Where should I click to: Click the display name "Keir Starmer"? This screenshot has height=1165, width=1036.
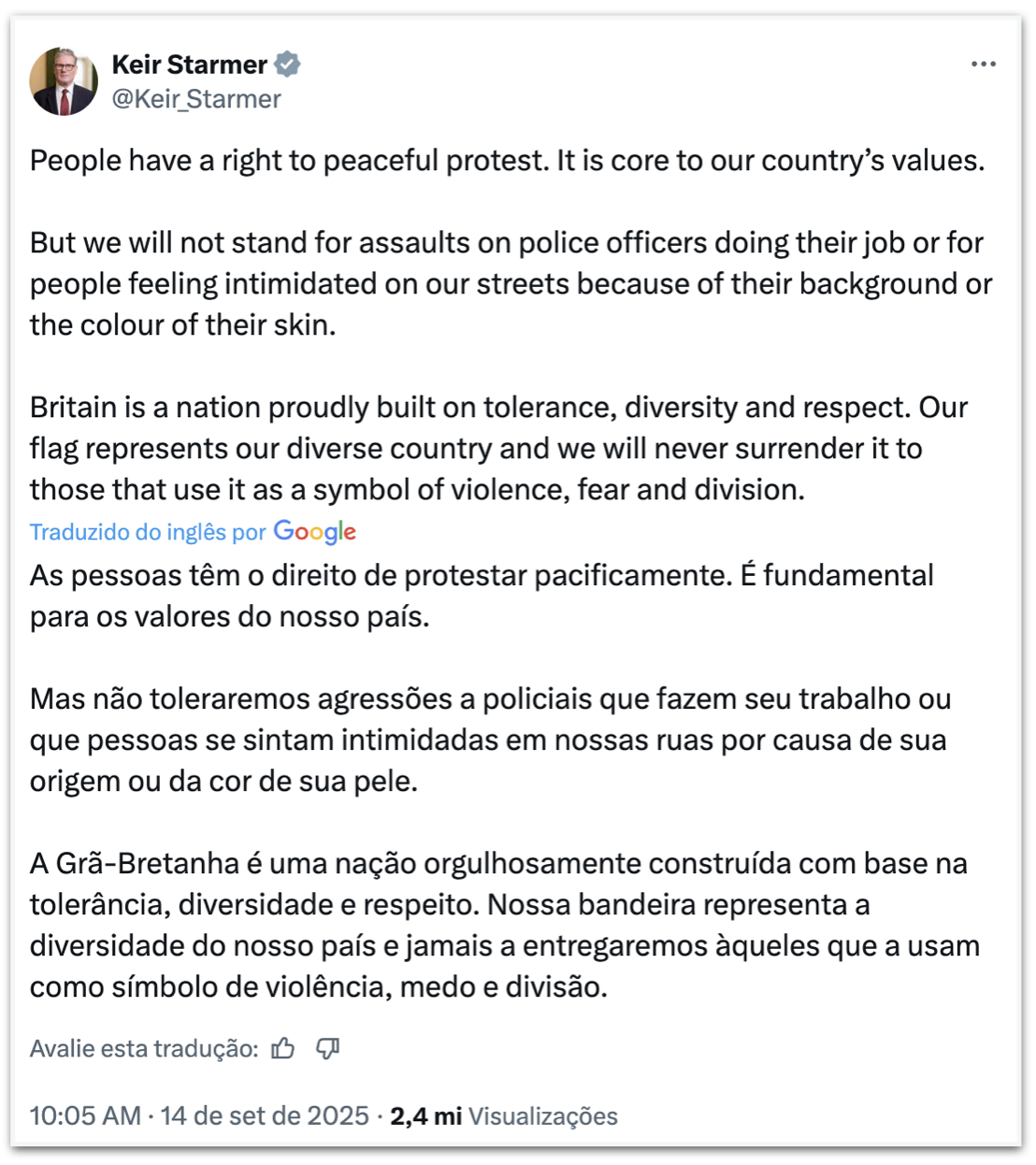190,65
